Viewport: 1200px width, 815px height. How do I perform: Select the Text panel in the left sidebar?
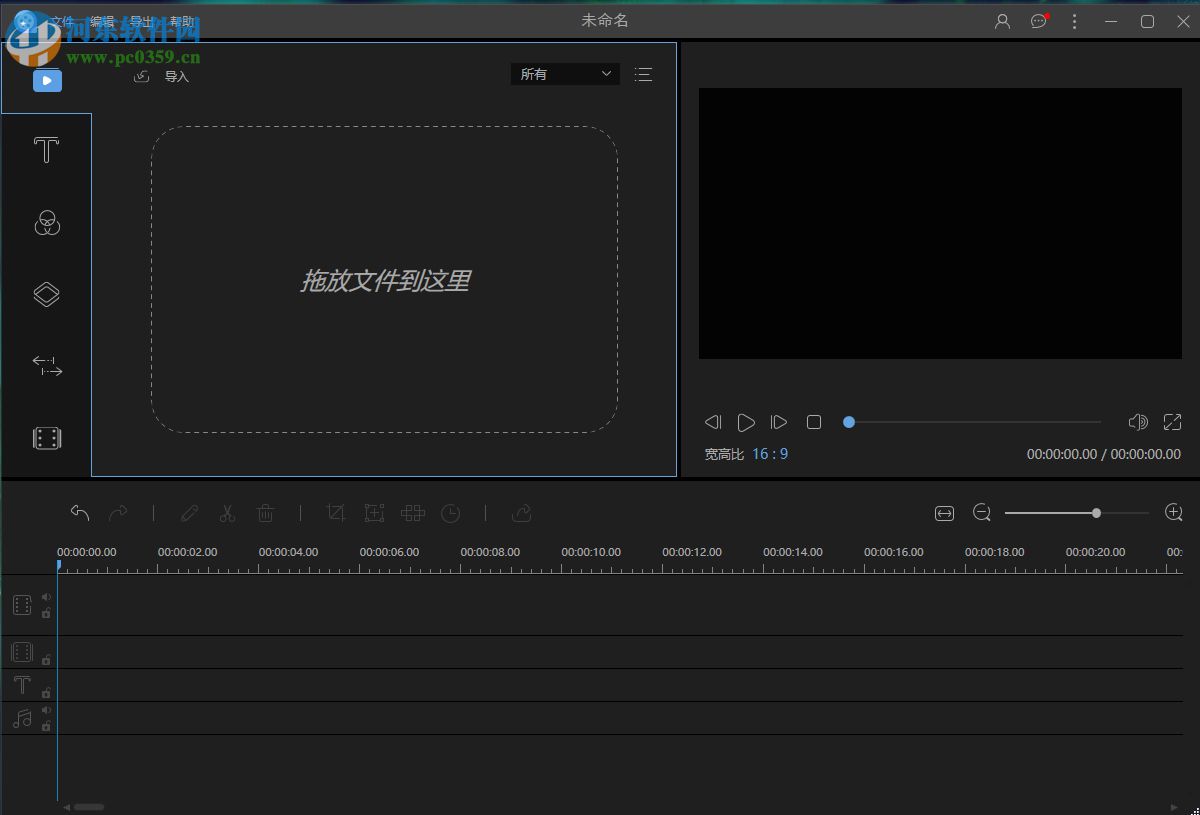(x=46, y=150)
